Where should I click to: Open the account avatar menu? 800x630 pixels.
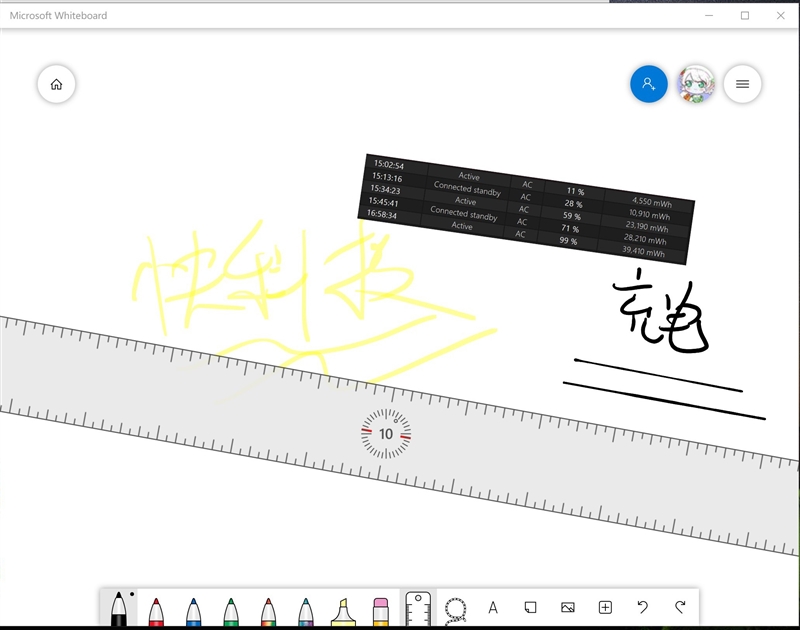pyautogui.click(x=696, y=84)
